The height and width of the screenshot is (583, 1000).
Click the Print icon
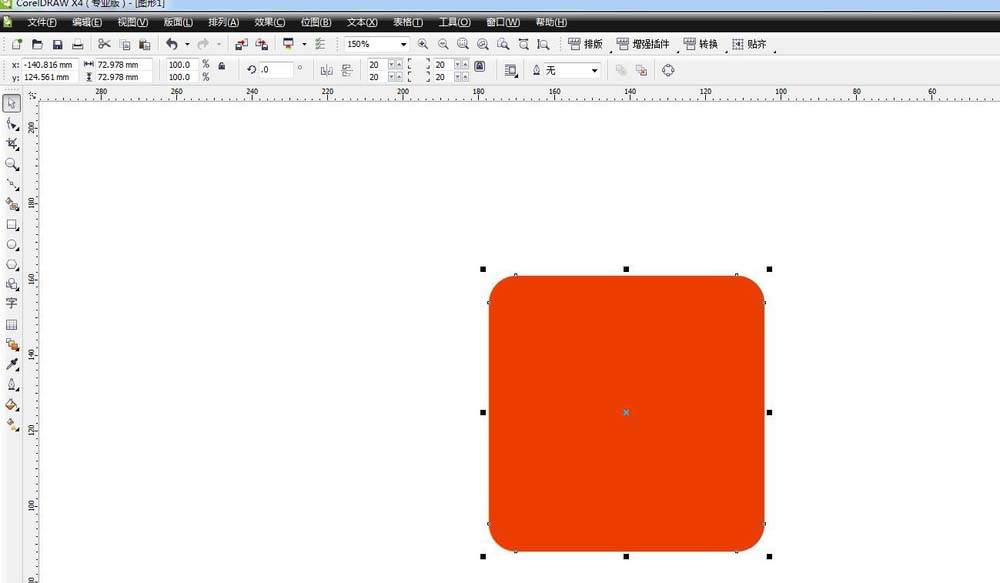pos(77,45)
